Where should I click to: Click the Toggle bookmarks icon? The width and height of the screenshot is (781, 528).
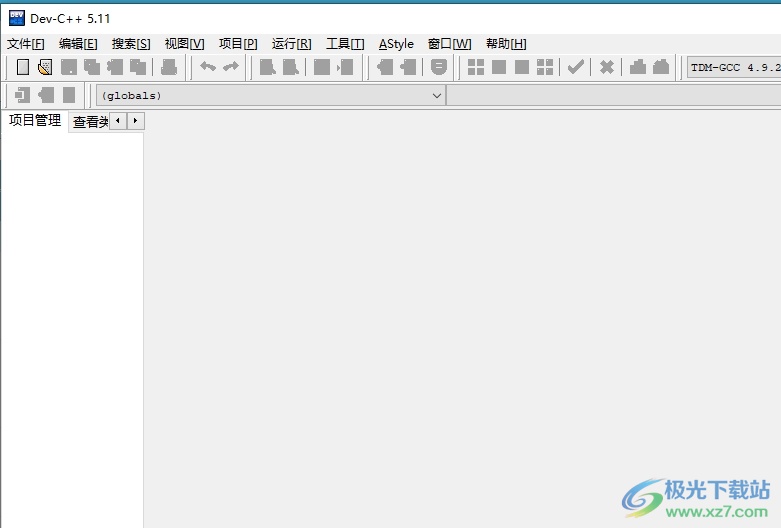coord(46,95)
